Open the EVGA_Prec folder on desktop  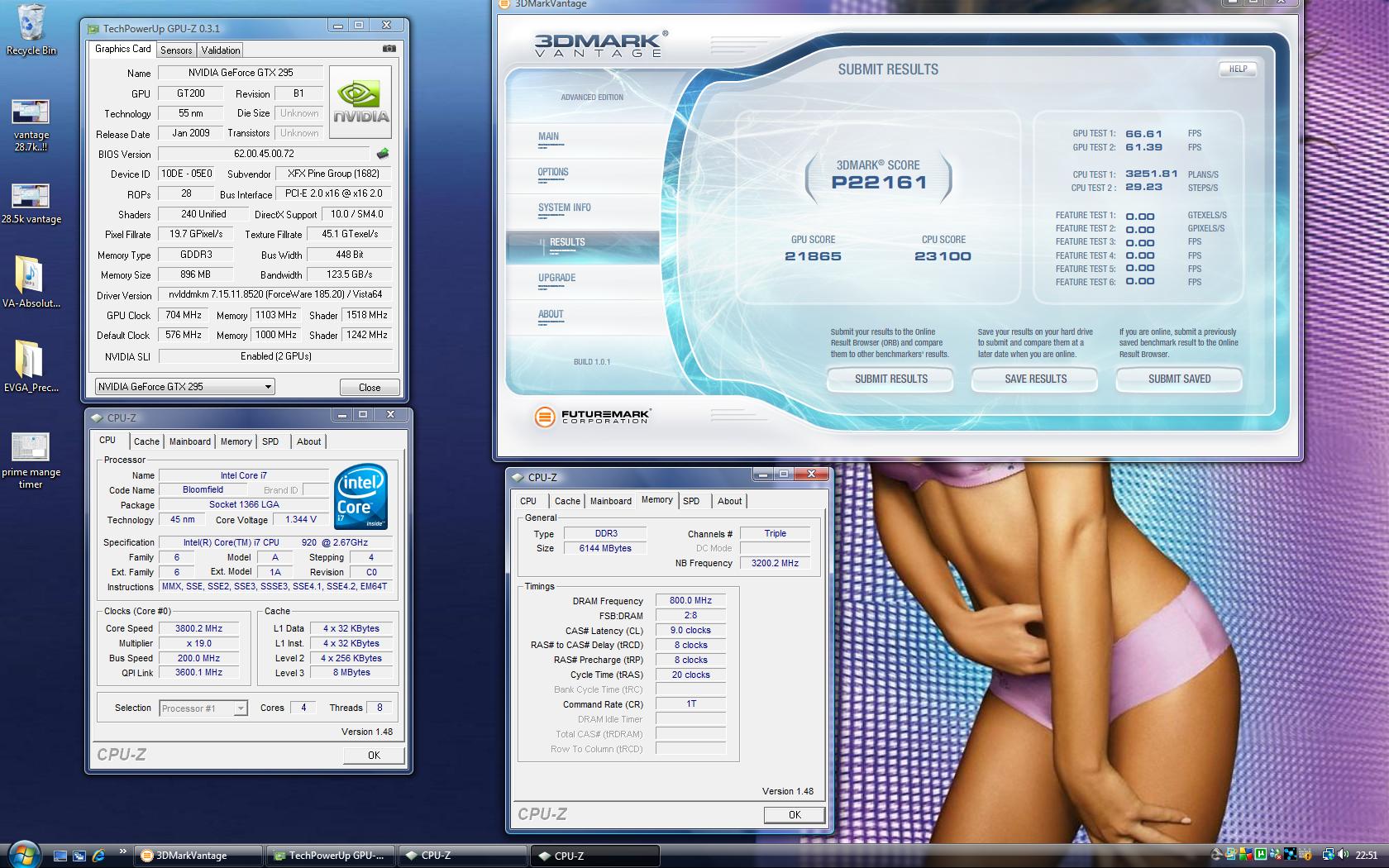(31, 365)
